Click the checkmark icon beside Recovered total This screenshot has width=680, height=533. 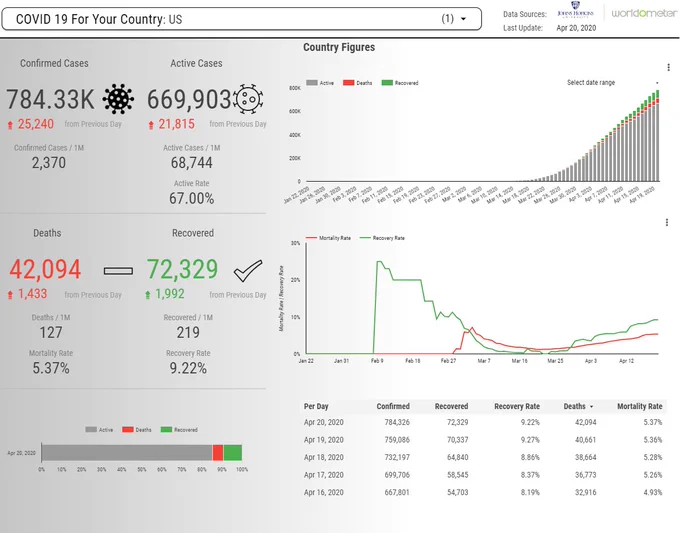click(248, 271)
